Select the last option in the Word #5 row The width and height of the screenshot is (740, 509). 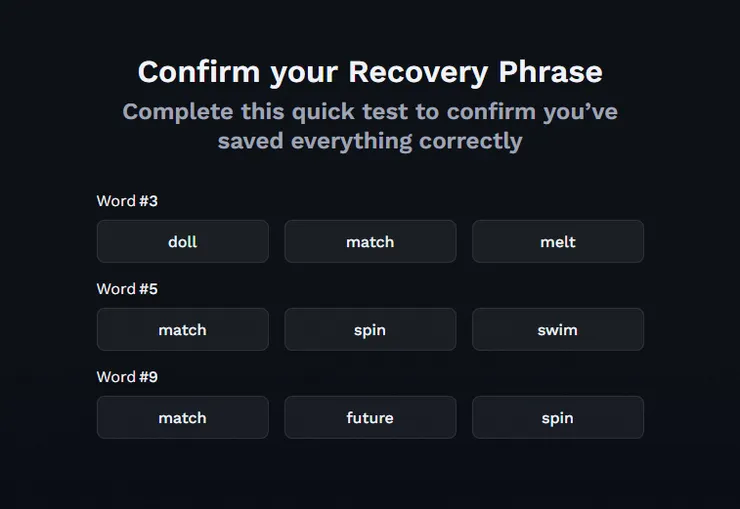click(x=557, y=330)
